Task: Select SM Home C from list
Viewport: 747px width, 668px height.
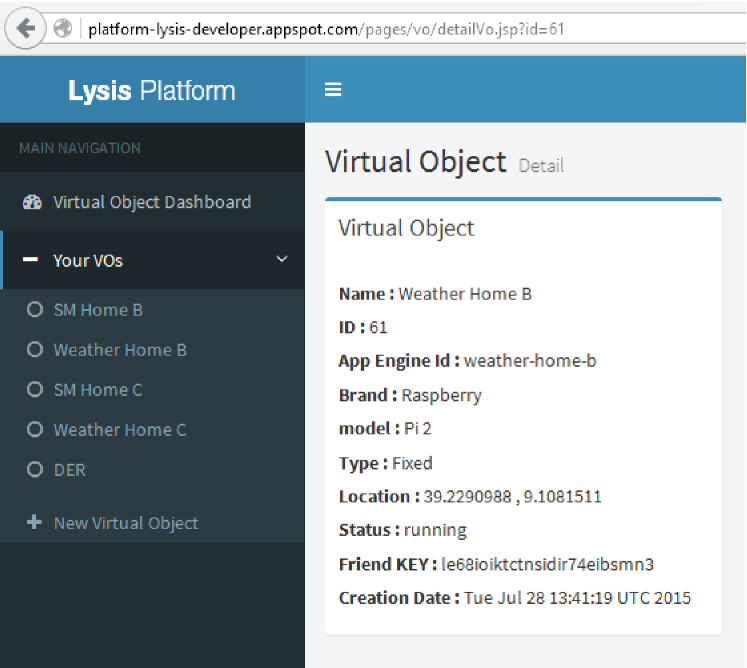Action: coord(98,390)
